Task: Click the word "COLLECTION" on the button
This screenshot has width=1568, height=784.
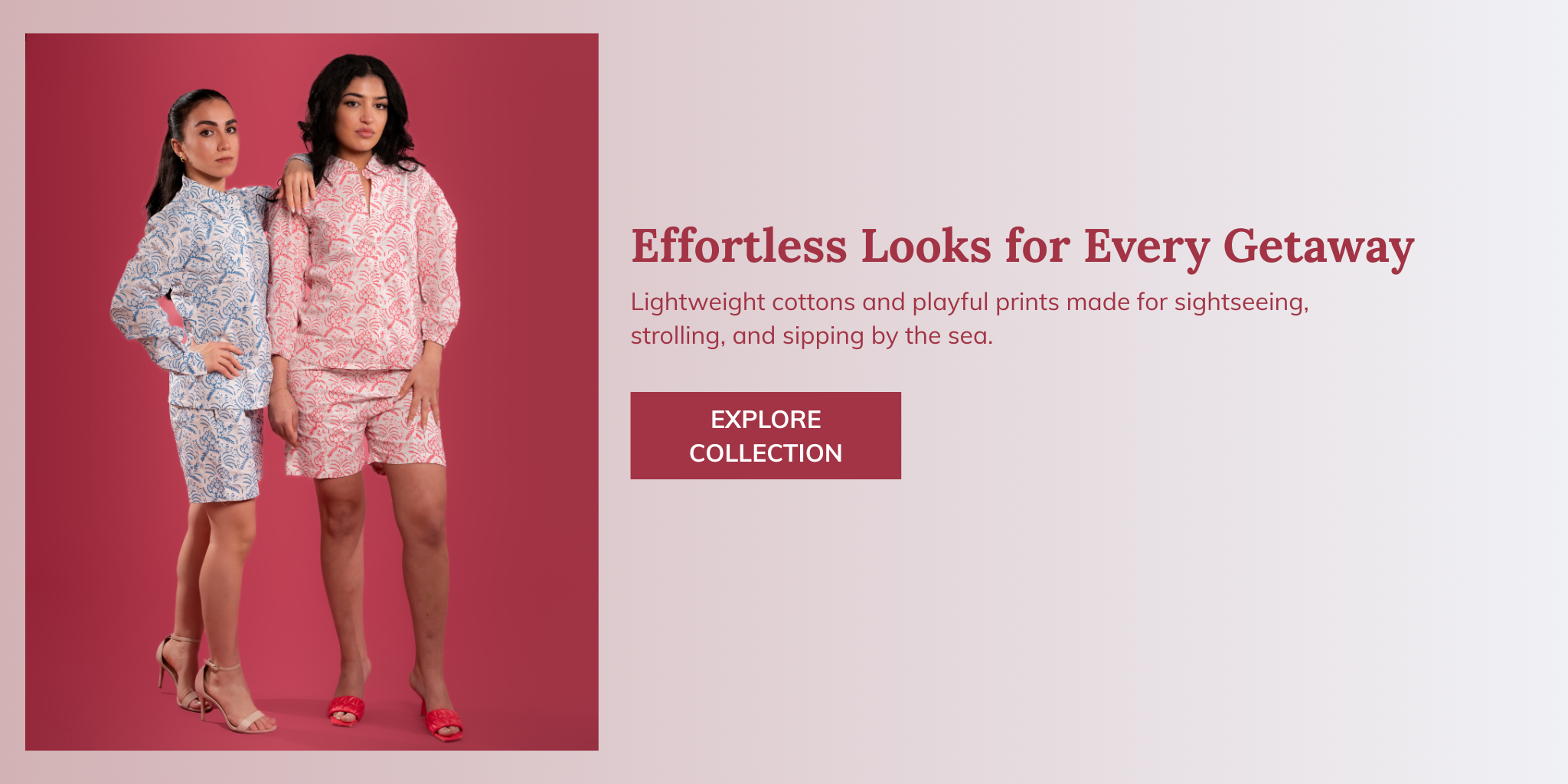Action: [x=766, y=453]
